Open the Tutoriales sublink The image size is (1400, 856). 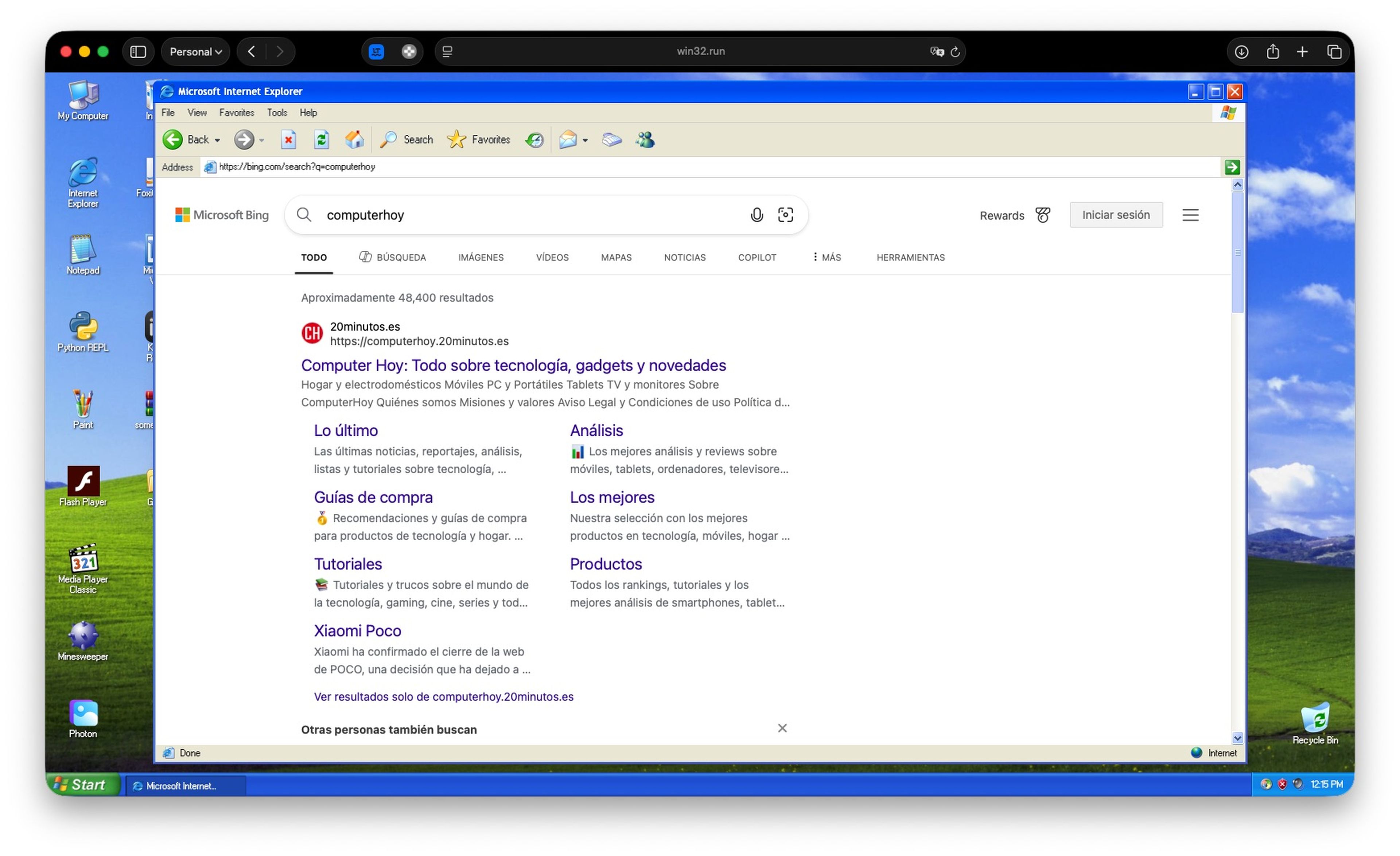click(x=348, y=564)
